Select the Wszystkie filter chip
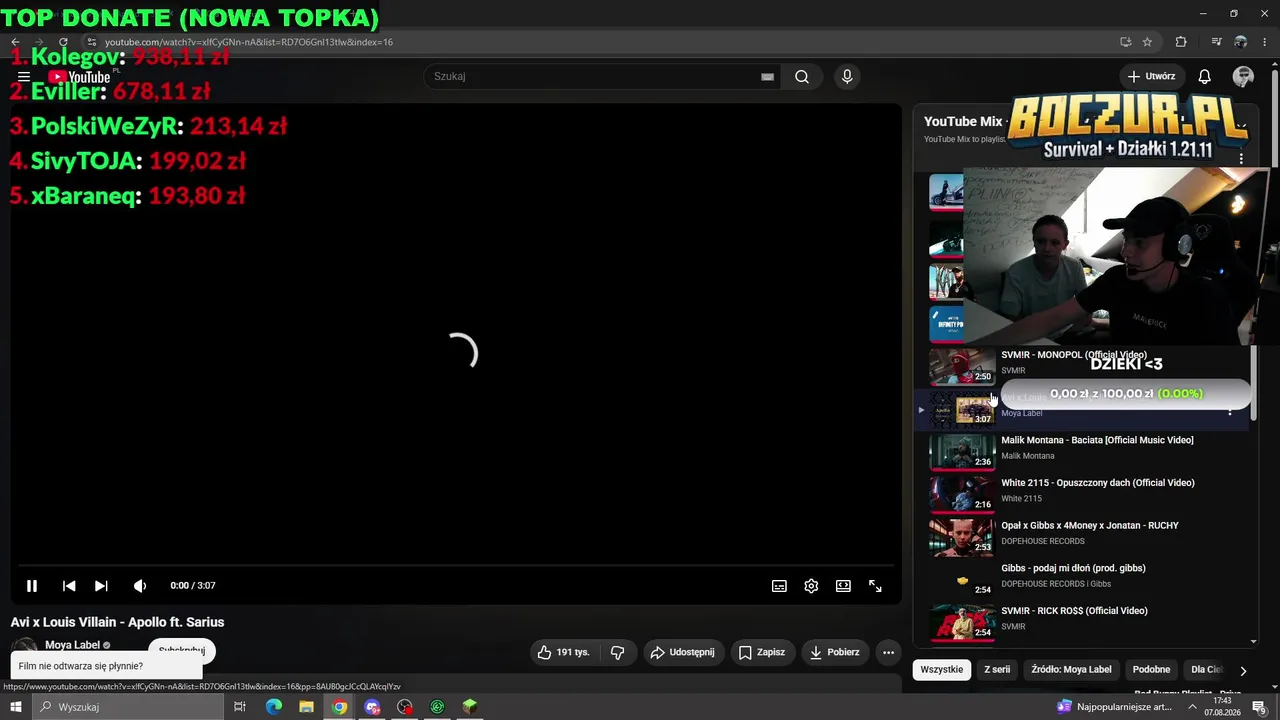The width and height of the screenshot is (1280, 720). (942, 670)
